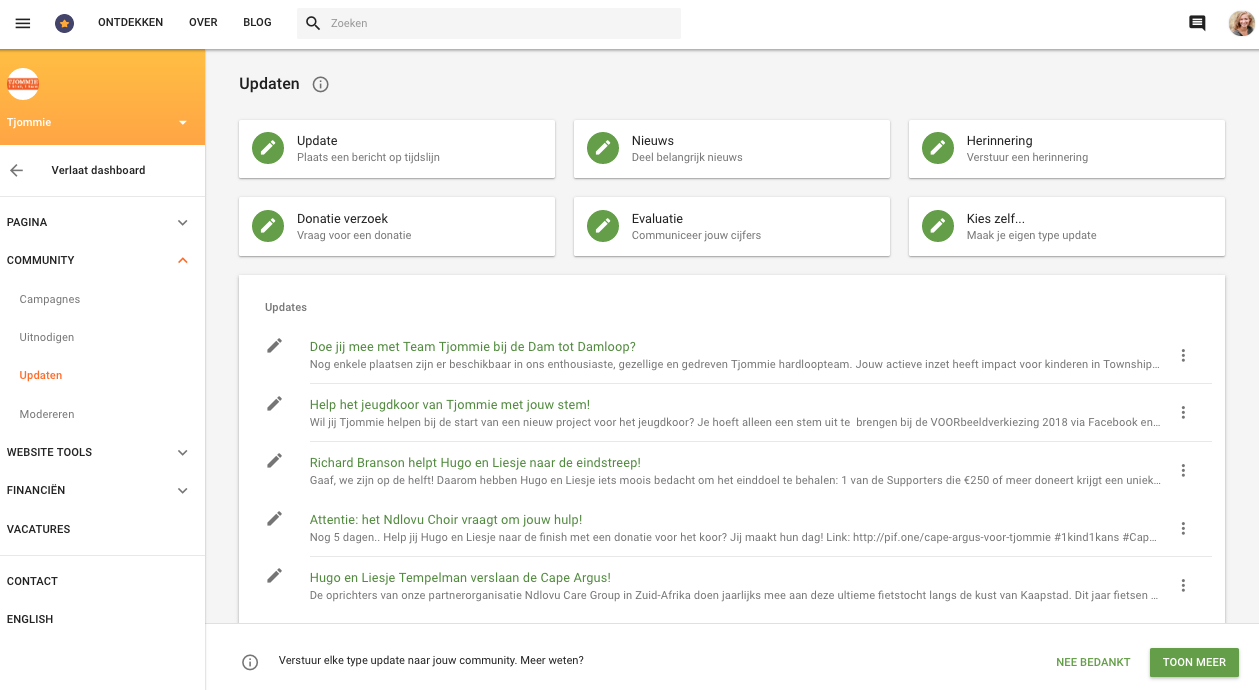The width and height of the screenshot is (1259, 690).
Task: Switch language to ENGLISH
Action: click(30, 619)
